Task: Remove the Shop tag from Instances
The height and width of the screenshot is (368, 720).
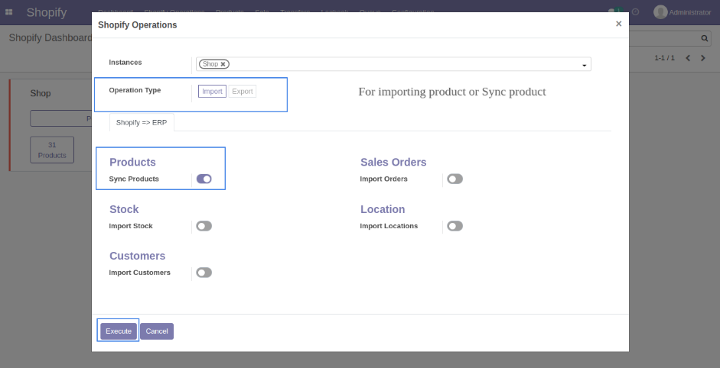Action: (x=223, y=64)
